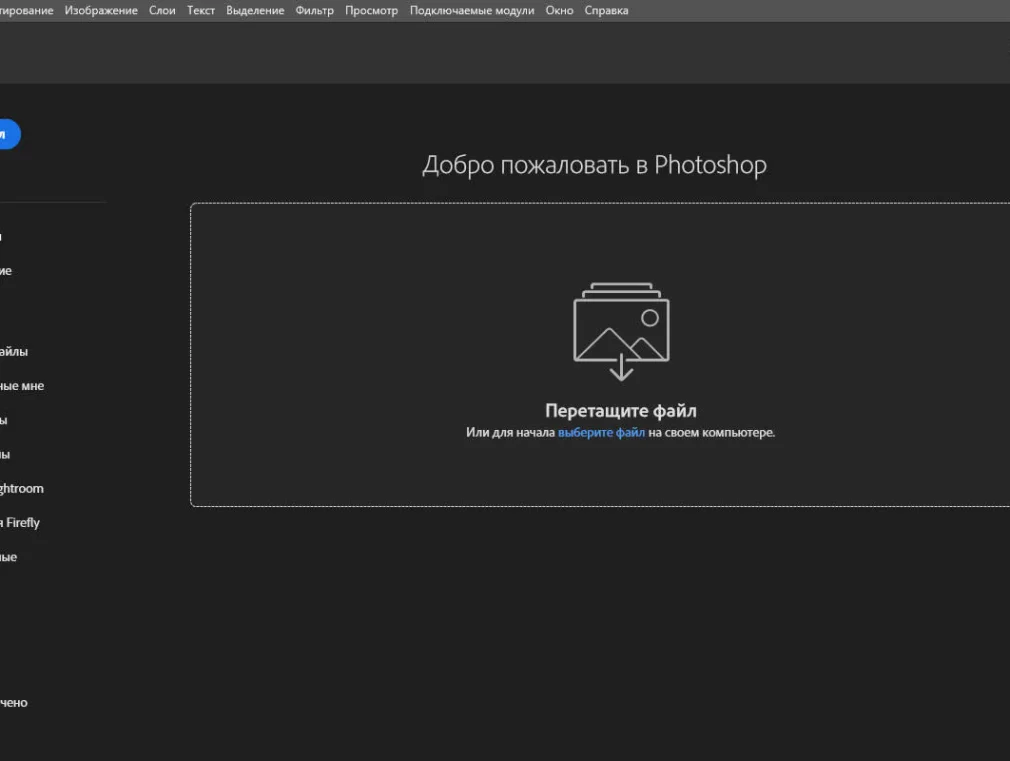
Task: Open the Слои menu
Action: pyautogui.click(x=162, y=11)
